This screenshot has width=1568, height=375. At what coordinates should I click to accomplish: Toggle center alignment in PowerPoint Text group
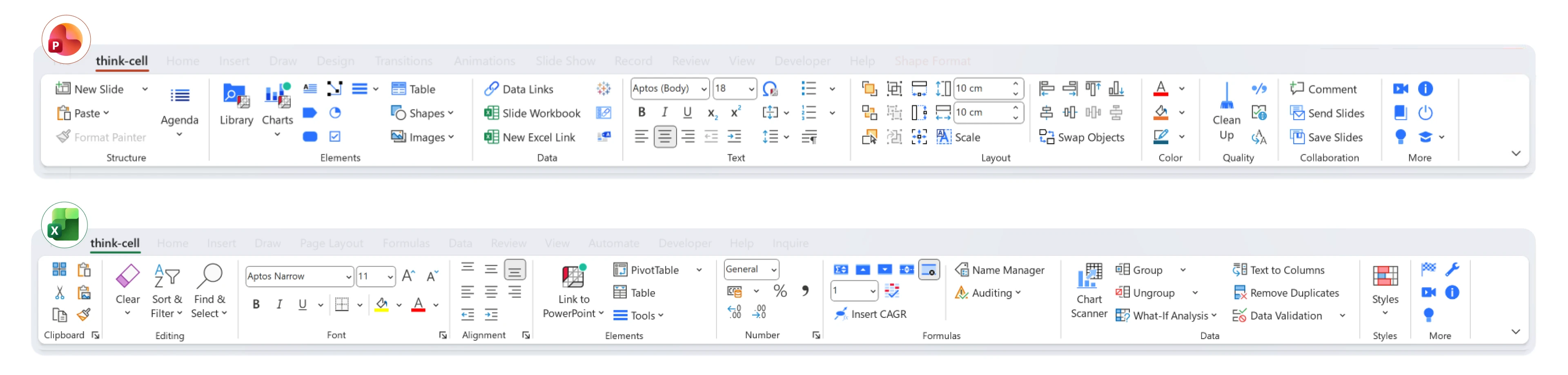[x=665, y=137]
